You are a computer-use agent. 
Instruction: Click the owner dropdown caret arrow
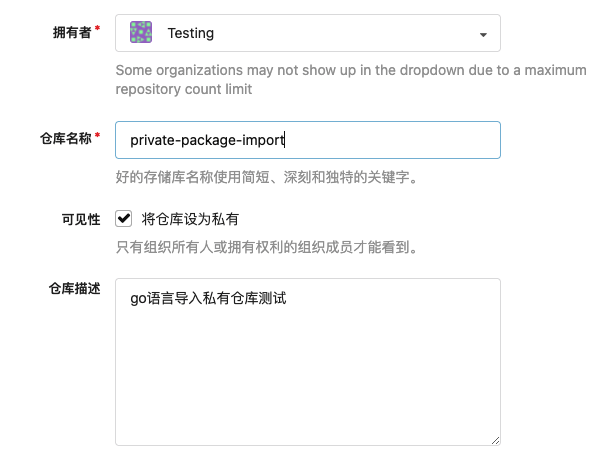point(484,35)
